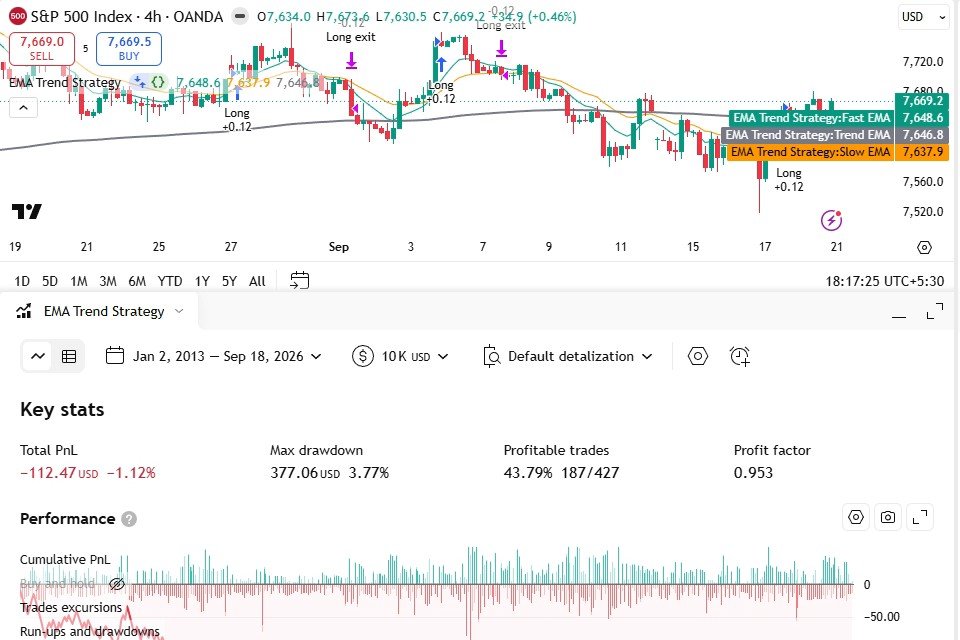This screenshot has height=640, width=960.
Task: Open Performance chart settings hexagon icon
Action: [856, 518]
